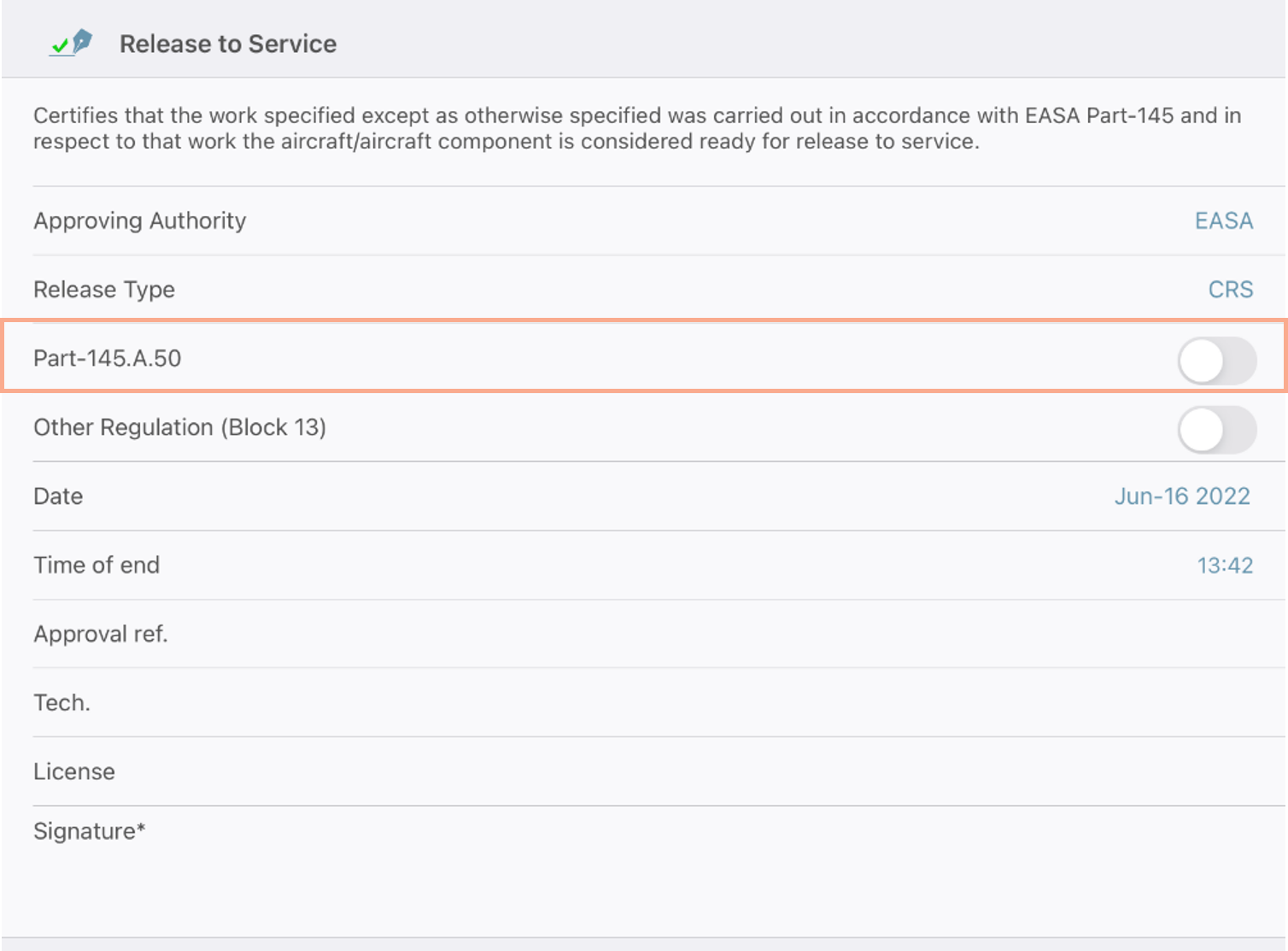Select the Tech. field row

[659, 703]
